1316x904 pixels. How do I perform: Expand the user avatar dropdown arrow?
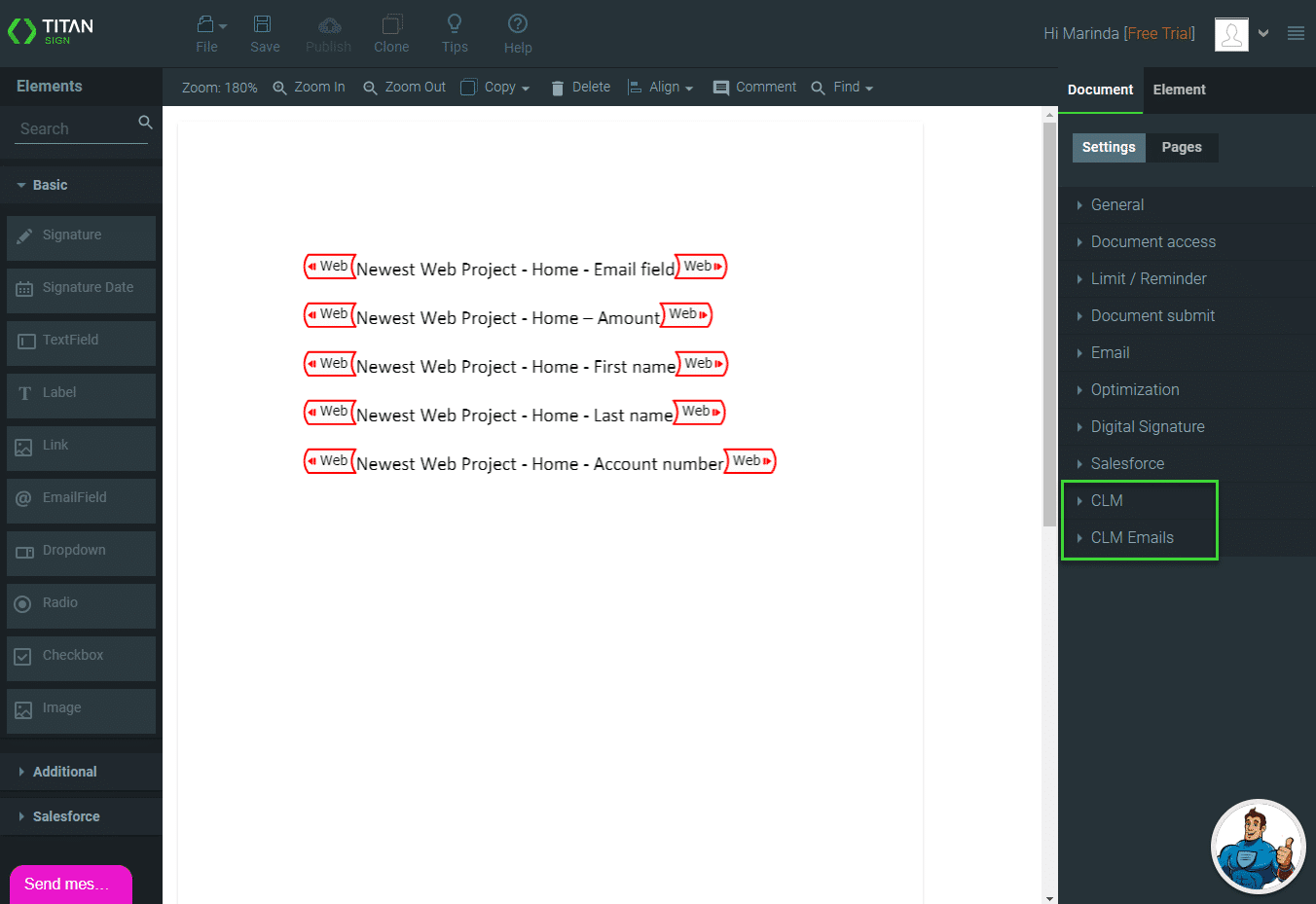(1263, 33)
